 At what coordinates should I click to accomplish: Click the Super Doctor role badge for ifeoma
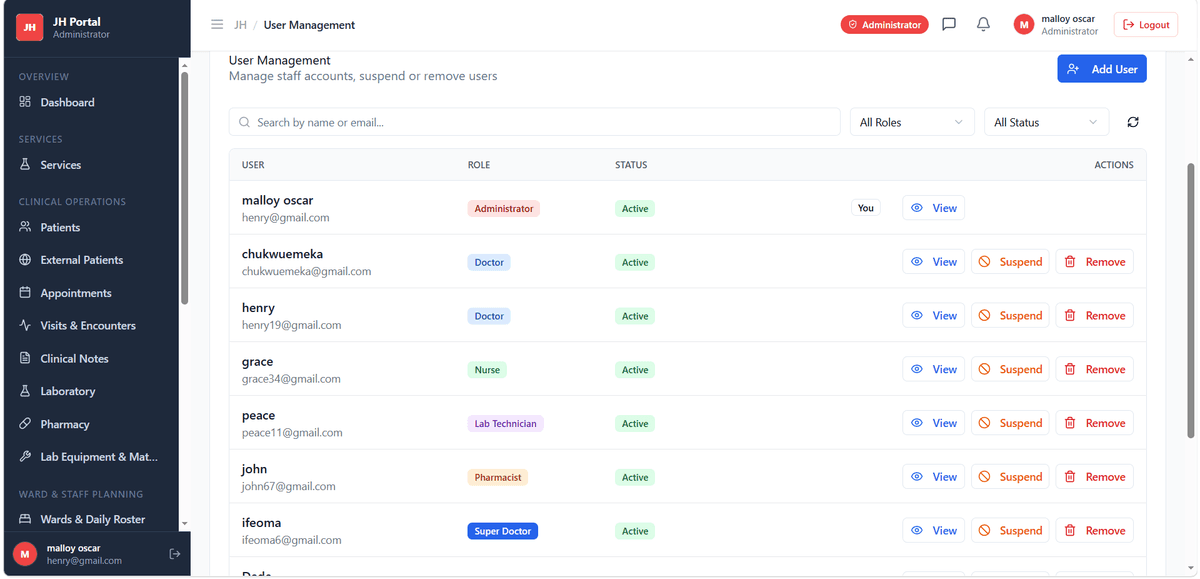(x=503, y=531)
